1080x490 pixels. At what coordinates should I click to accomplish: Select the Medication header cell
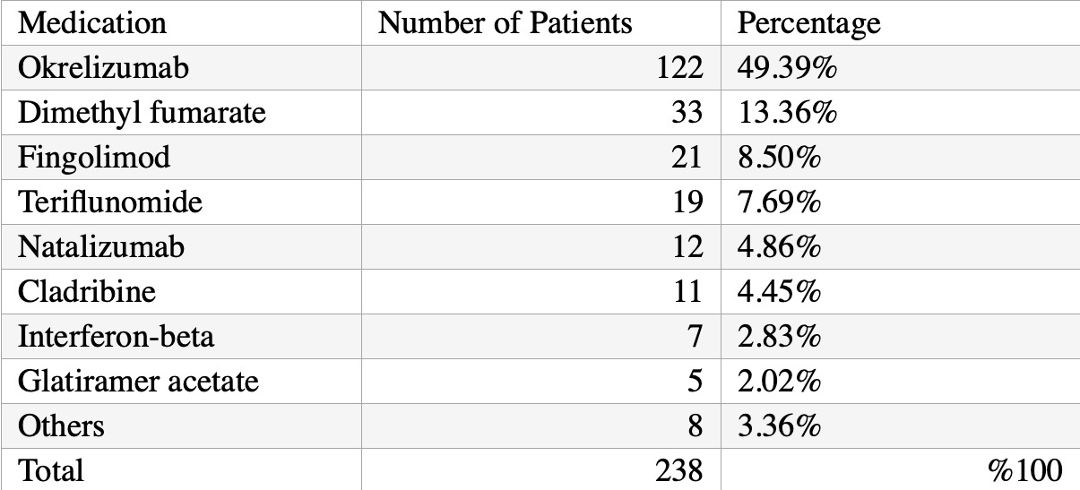click(x=181, y=23)
